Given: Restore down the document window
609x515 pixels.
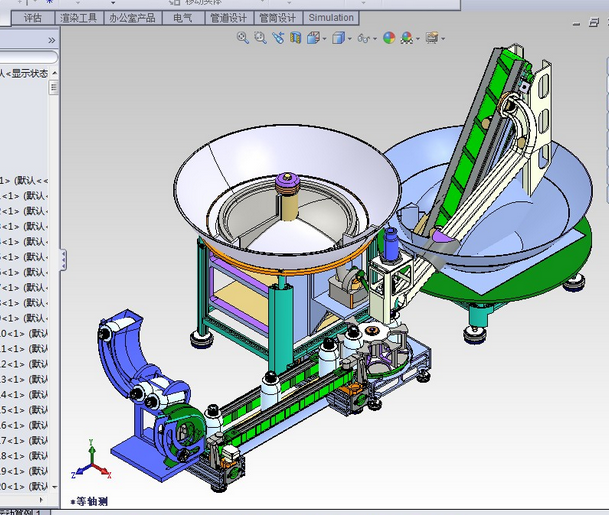Looking at the screenshot, I should pyautogui.click(x=594, y=23).
